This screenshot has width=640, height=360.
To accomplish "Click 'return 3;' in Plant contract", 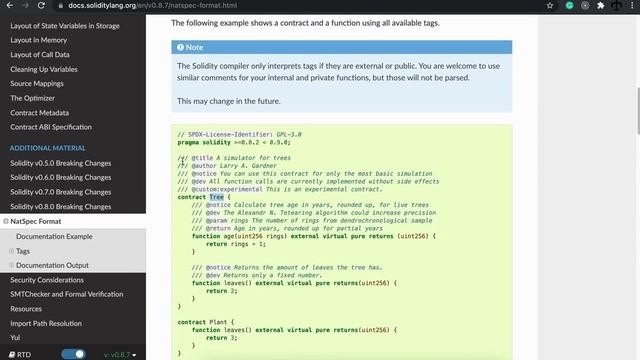I will pyautogui.click(x=222, y=338).
